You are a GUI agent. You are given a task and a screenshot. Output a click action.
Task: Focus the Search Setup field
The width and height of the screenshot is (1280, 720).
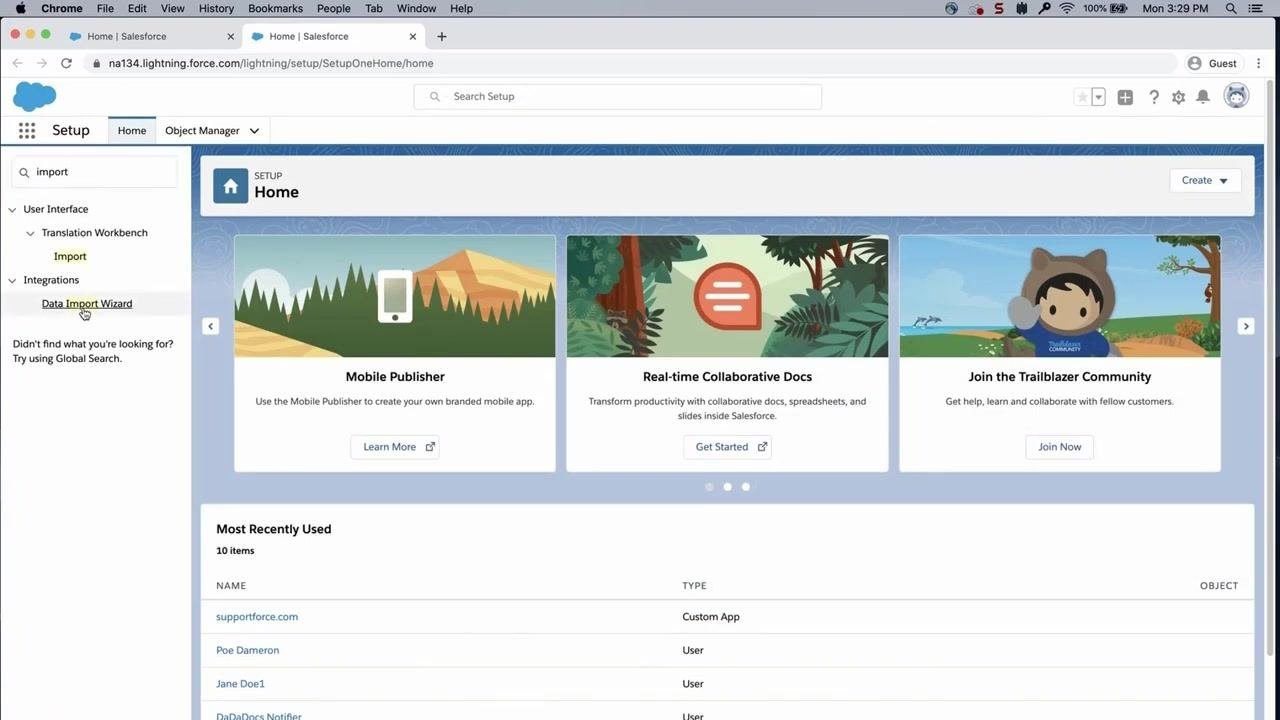(618, 97)
